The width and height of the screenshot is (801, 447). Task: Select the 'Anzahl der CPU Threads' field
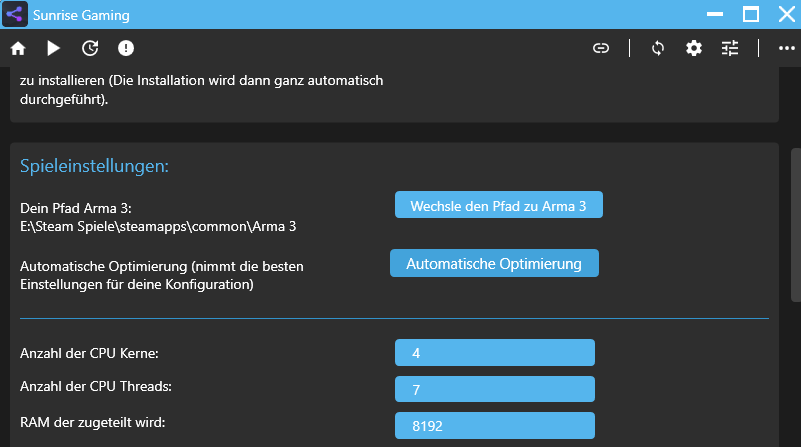coord(495,389)
